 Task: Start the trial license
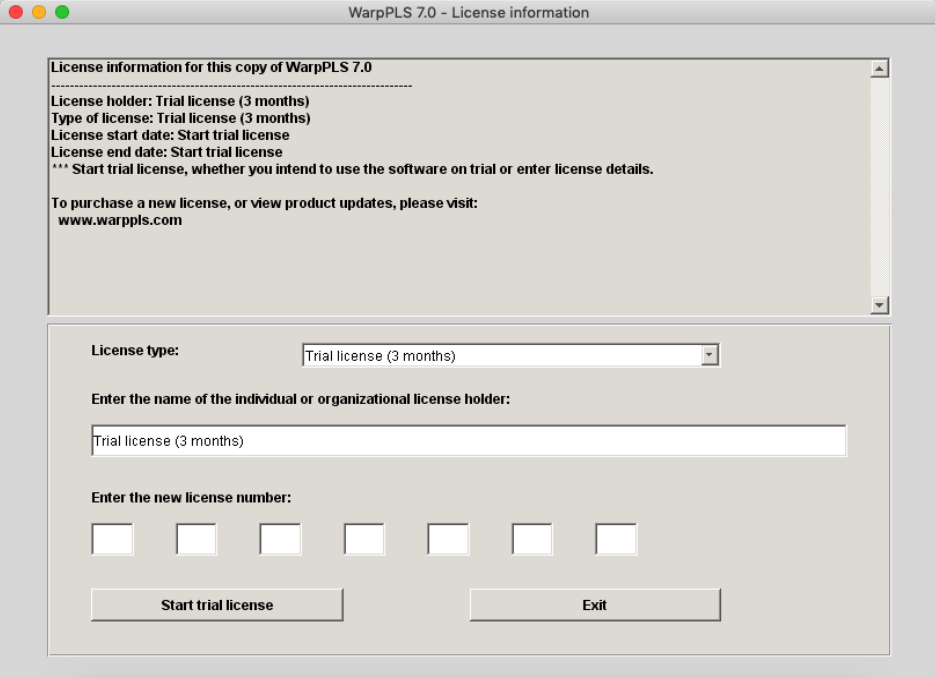click(217, 605)
